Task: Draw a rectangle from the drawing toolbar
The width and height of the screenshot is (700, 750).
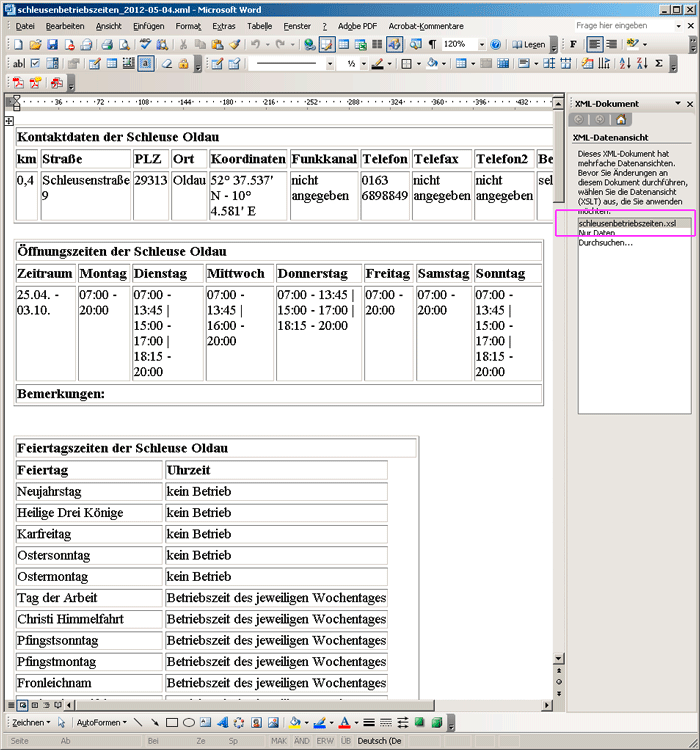Action: click(x=172, y=723)
